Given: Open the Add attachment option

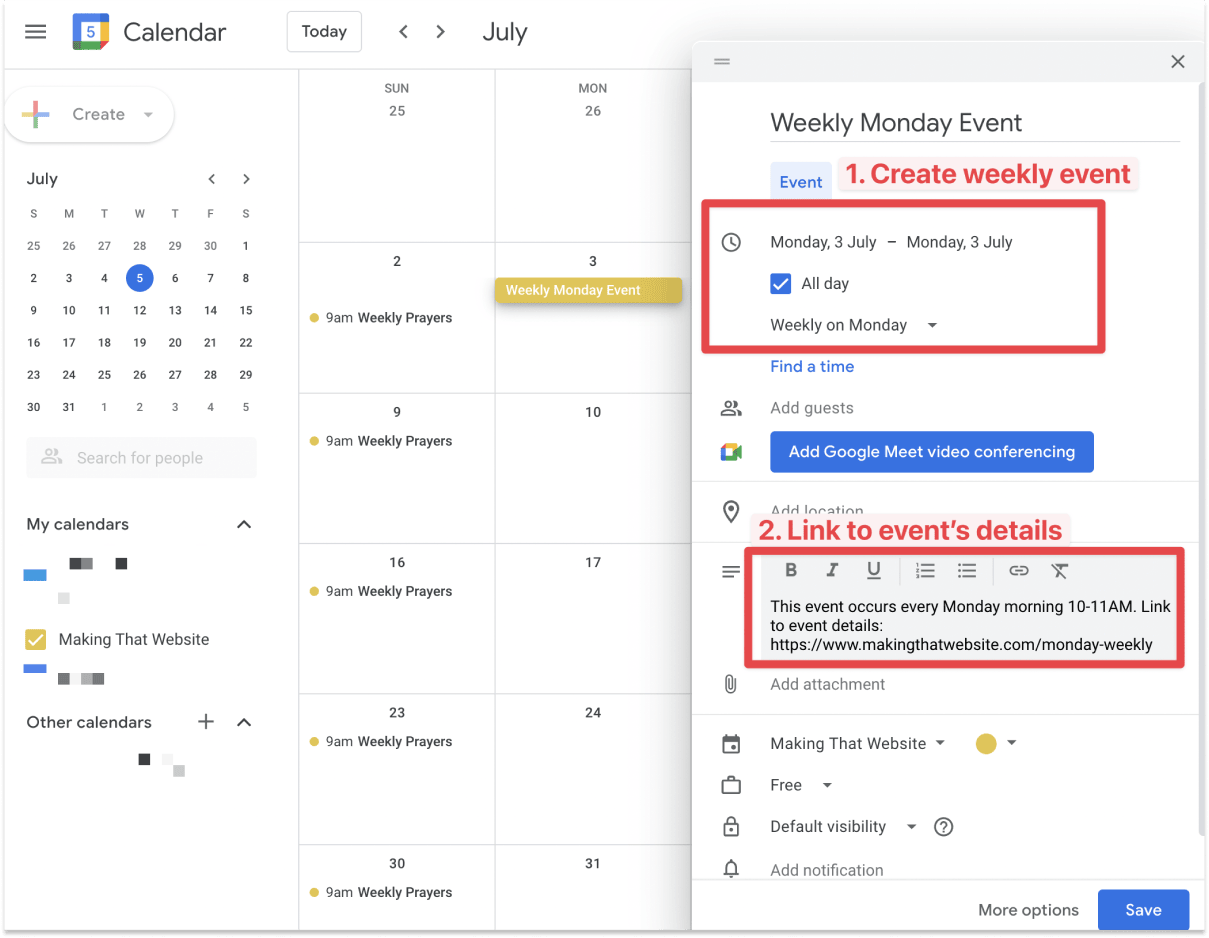Looking at the screenshot, I should pos(827,684).
